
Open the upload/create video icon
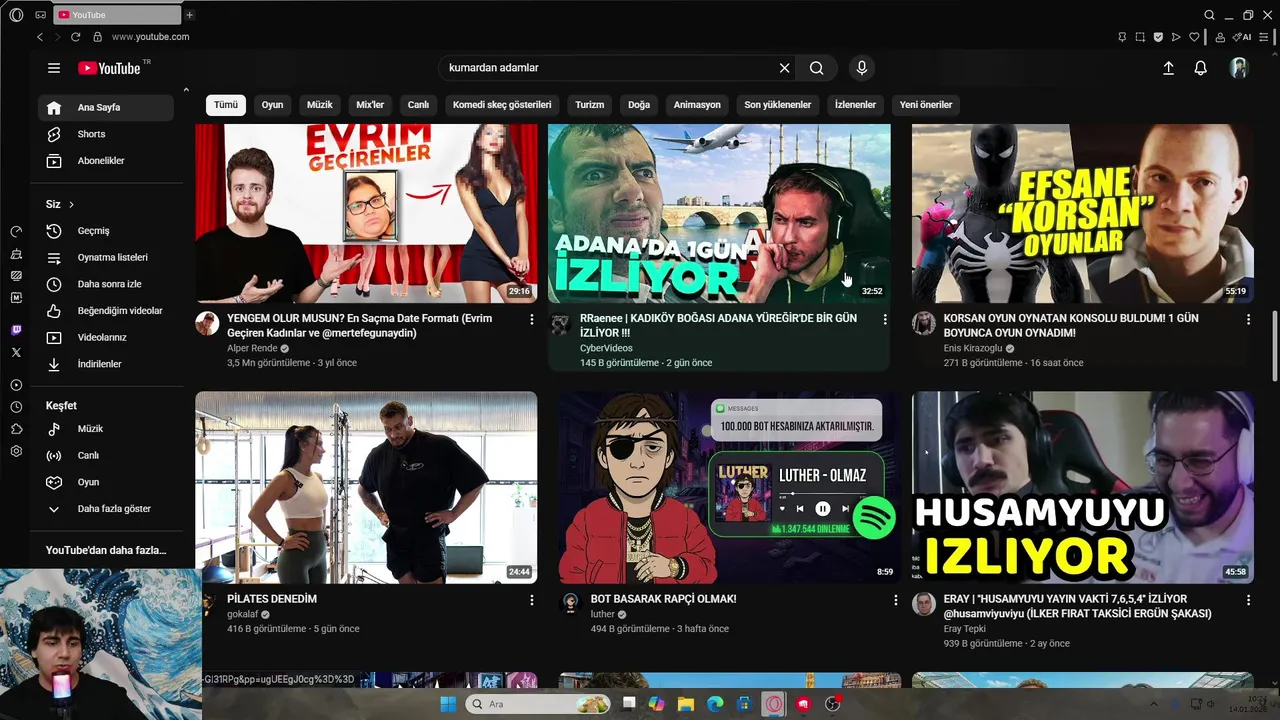[x=1168, y=68]
